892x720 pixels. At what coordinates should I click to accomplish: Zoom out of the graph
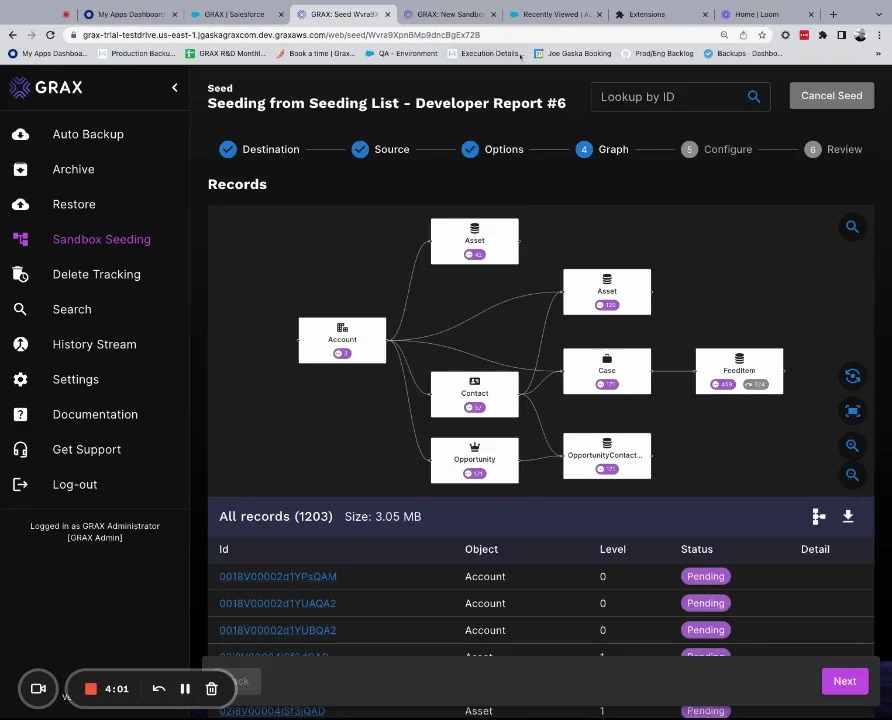tap(852, 475)
